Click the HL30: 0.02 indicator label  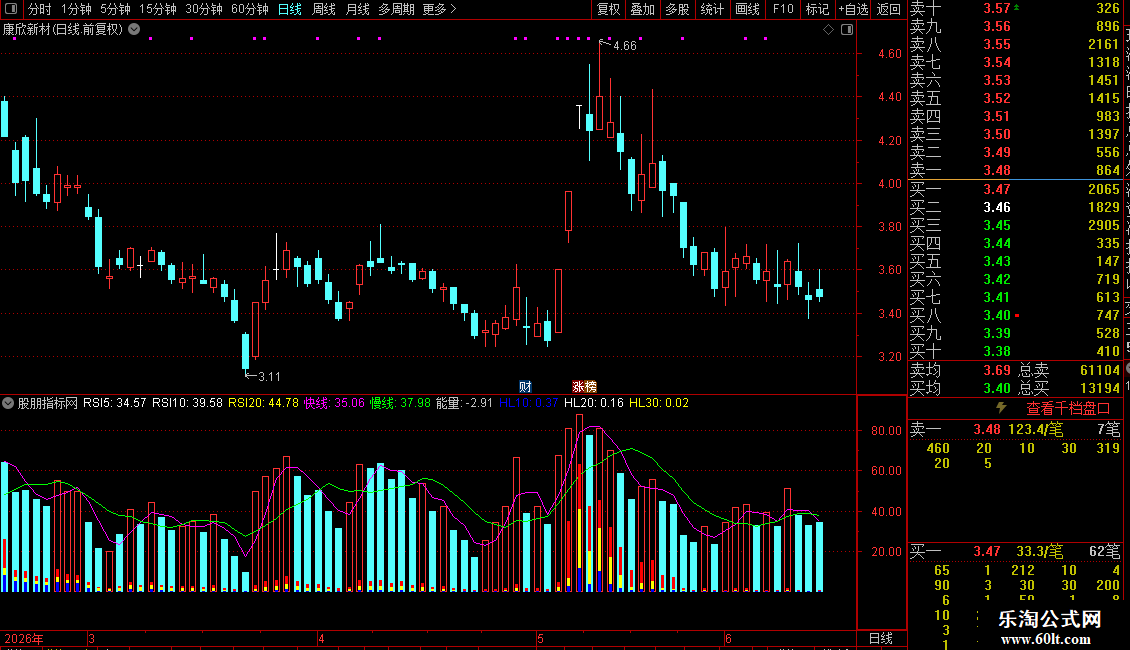(x=659, y=403)
